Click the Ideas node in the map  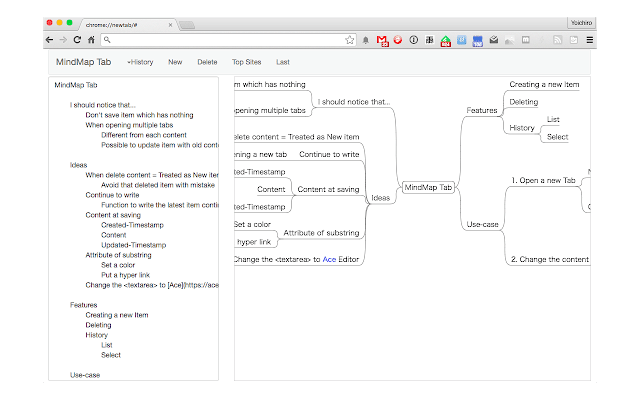point(380,198)
